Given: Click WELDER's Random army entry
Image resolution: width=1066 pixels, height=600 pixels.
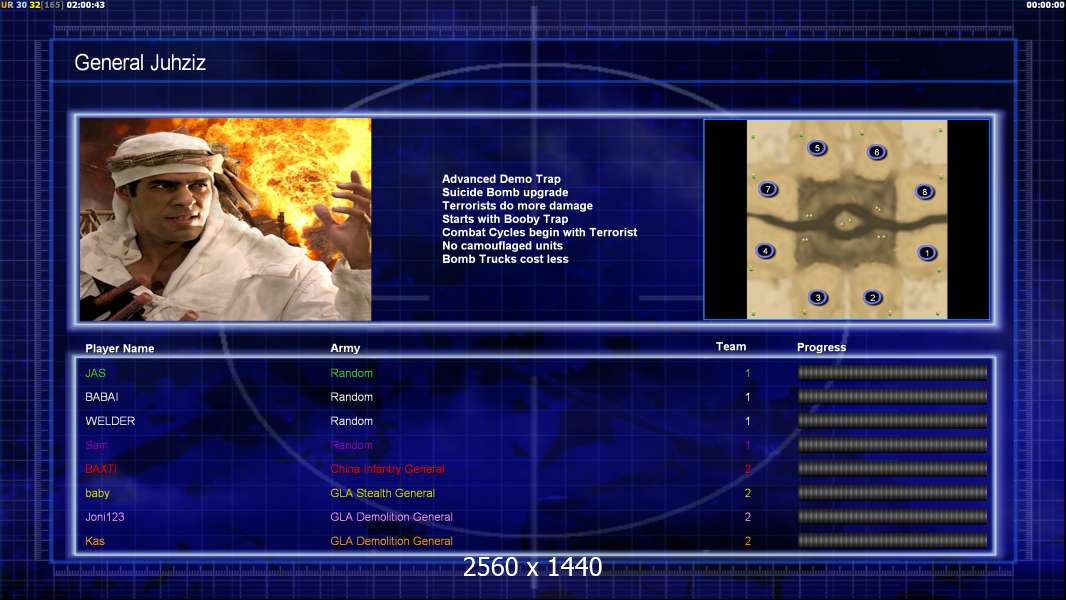Looking at the screenshot, I should 351,421.
